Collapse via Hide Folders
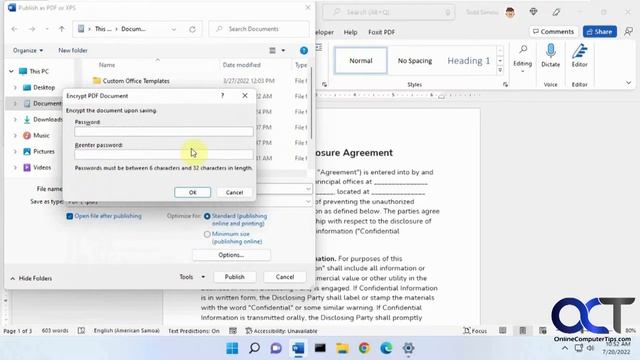Image resolution: width=640 pixels, height=360 pixels. tap(31, 278)
